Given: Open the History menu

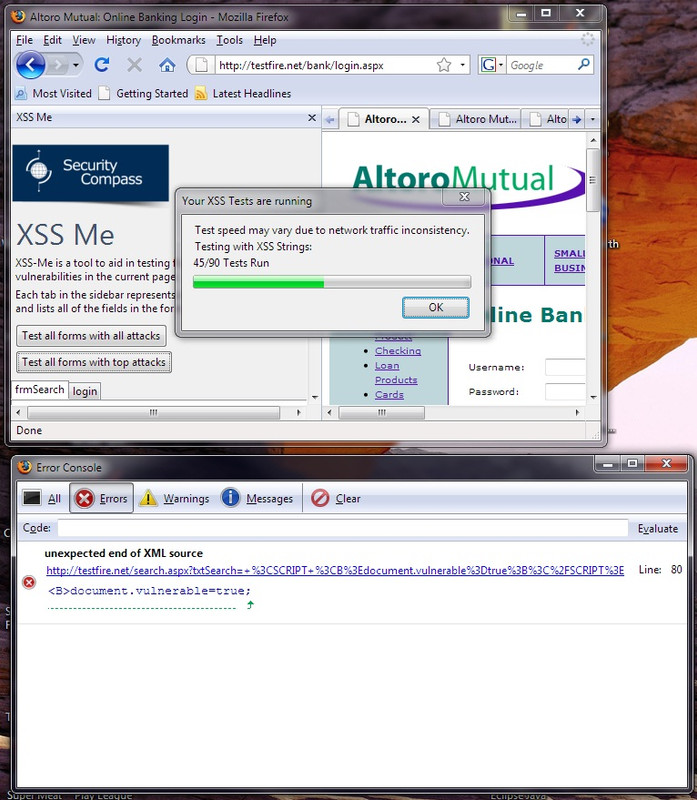Looking at the screenshot, I should [123, 40].
